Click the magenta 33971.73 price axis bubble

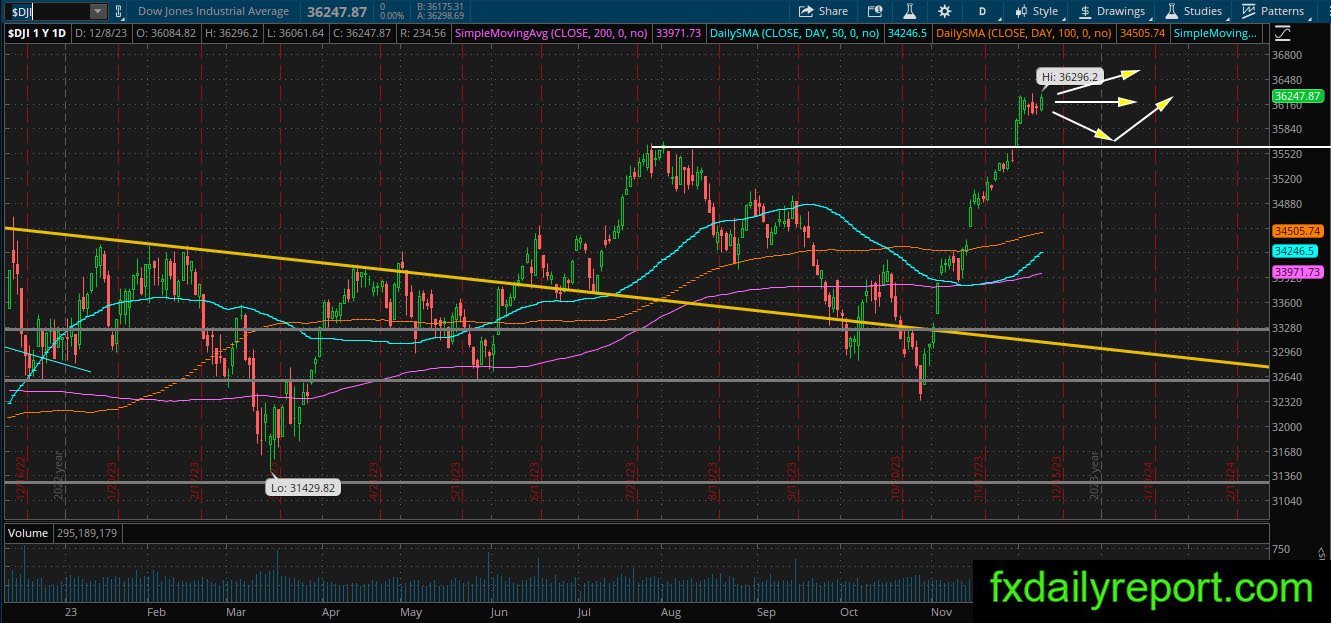coord(1297,272)
